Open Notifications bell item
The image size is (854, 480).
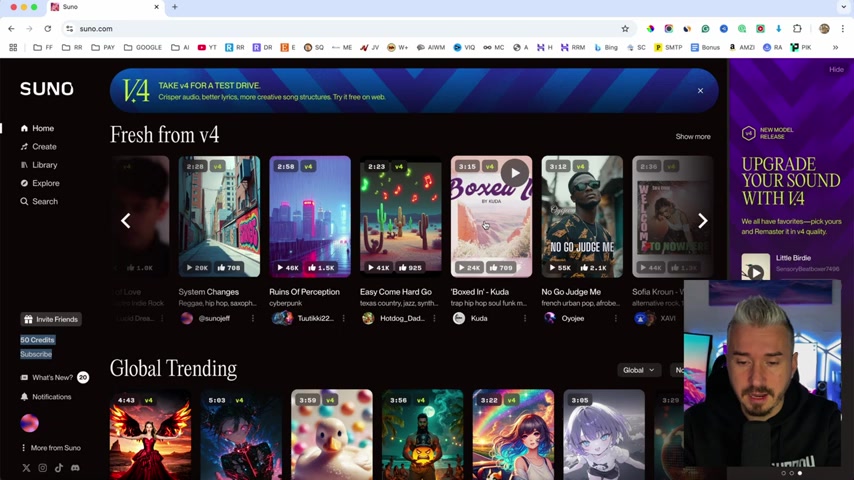46,397
